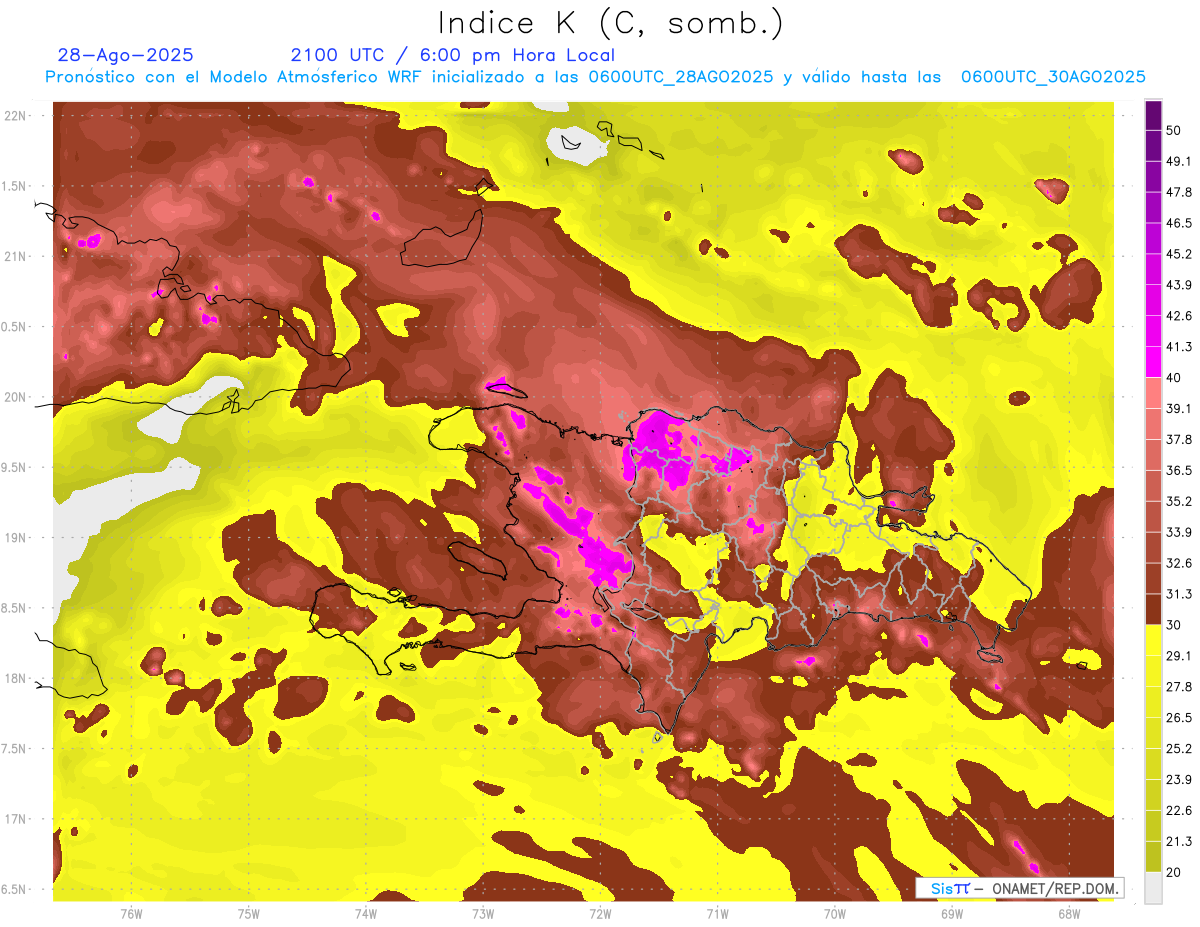Pick the salmon swatch between 39.1 and 40
The height and width of the screenshot is (927, 1200).
tap(1153, 393)
